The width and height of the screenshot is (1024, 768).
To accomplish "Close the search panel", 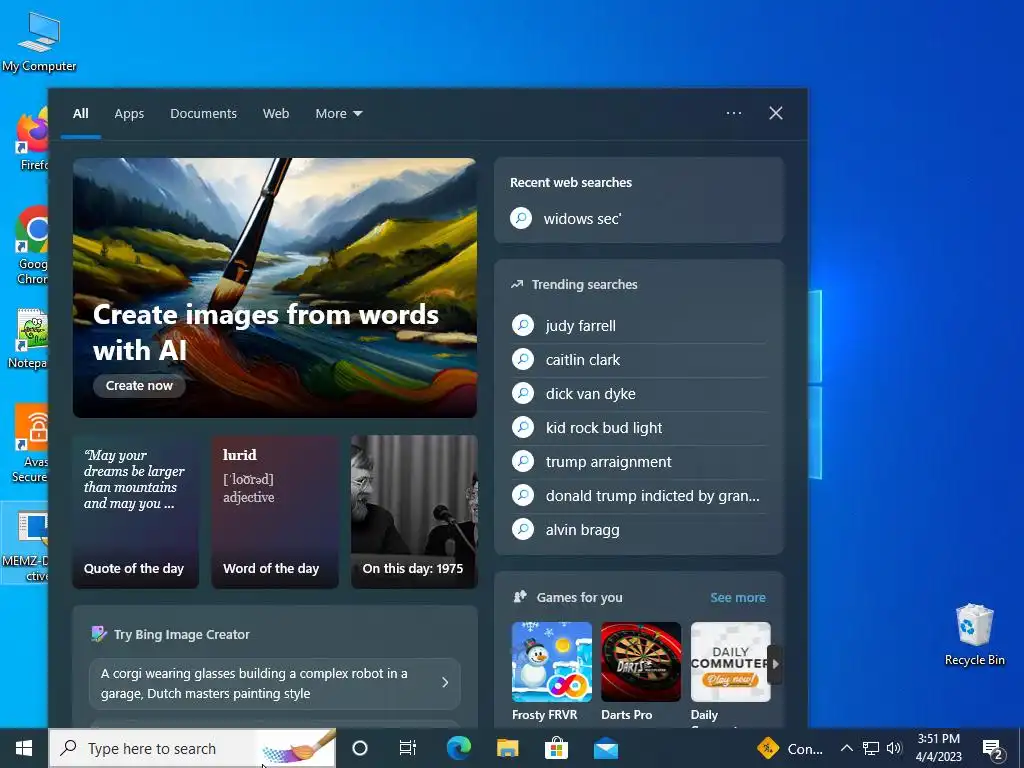I will (x=775, y=113).
